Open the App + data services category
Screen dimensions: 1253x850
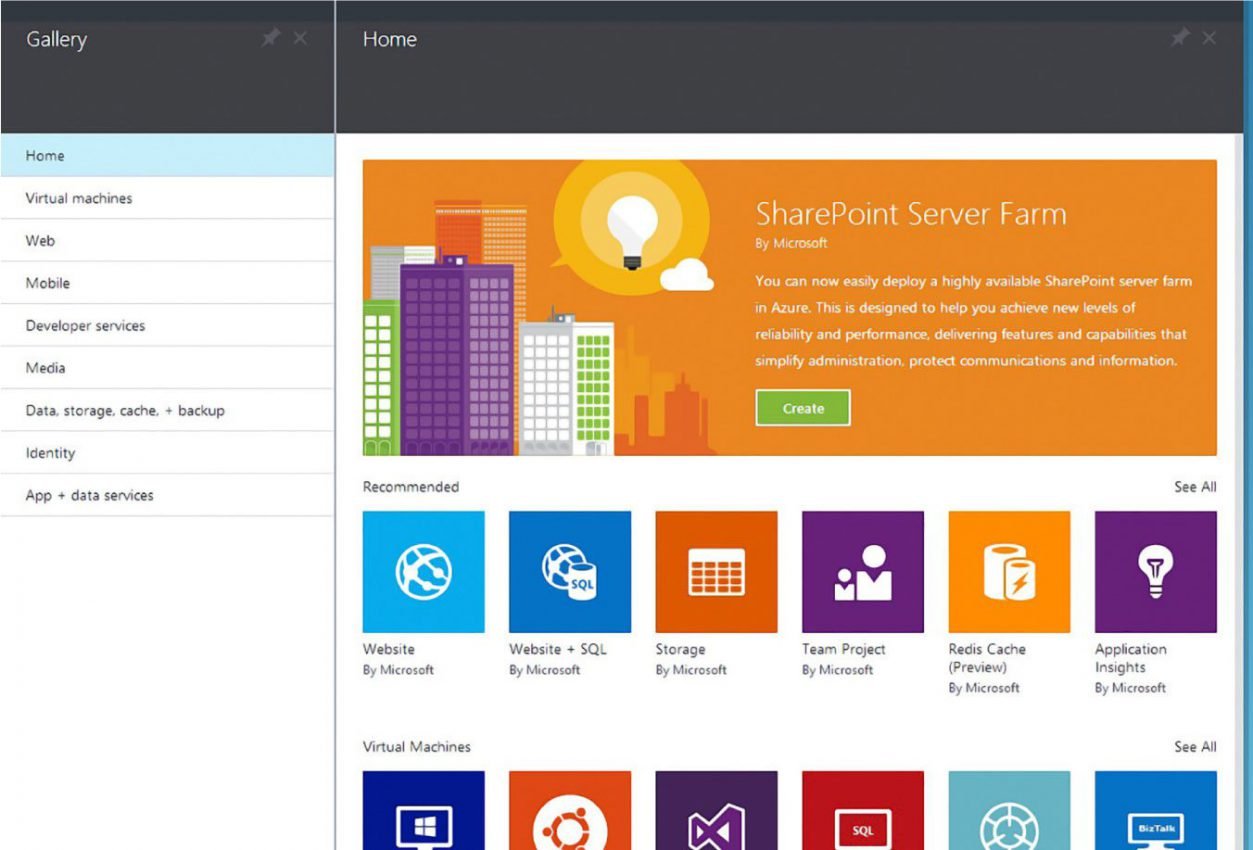click(90, 496)
